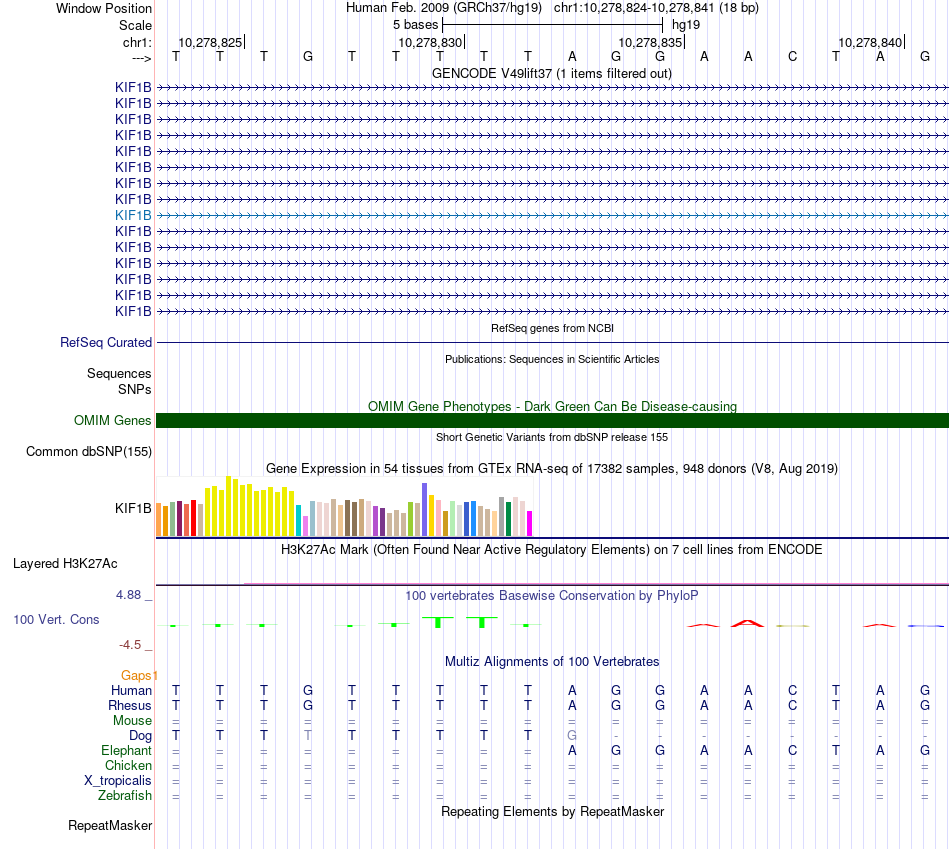Click the Scale track label

coord(135,25)
